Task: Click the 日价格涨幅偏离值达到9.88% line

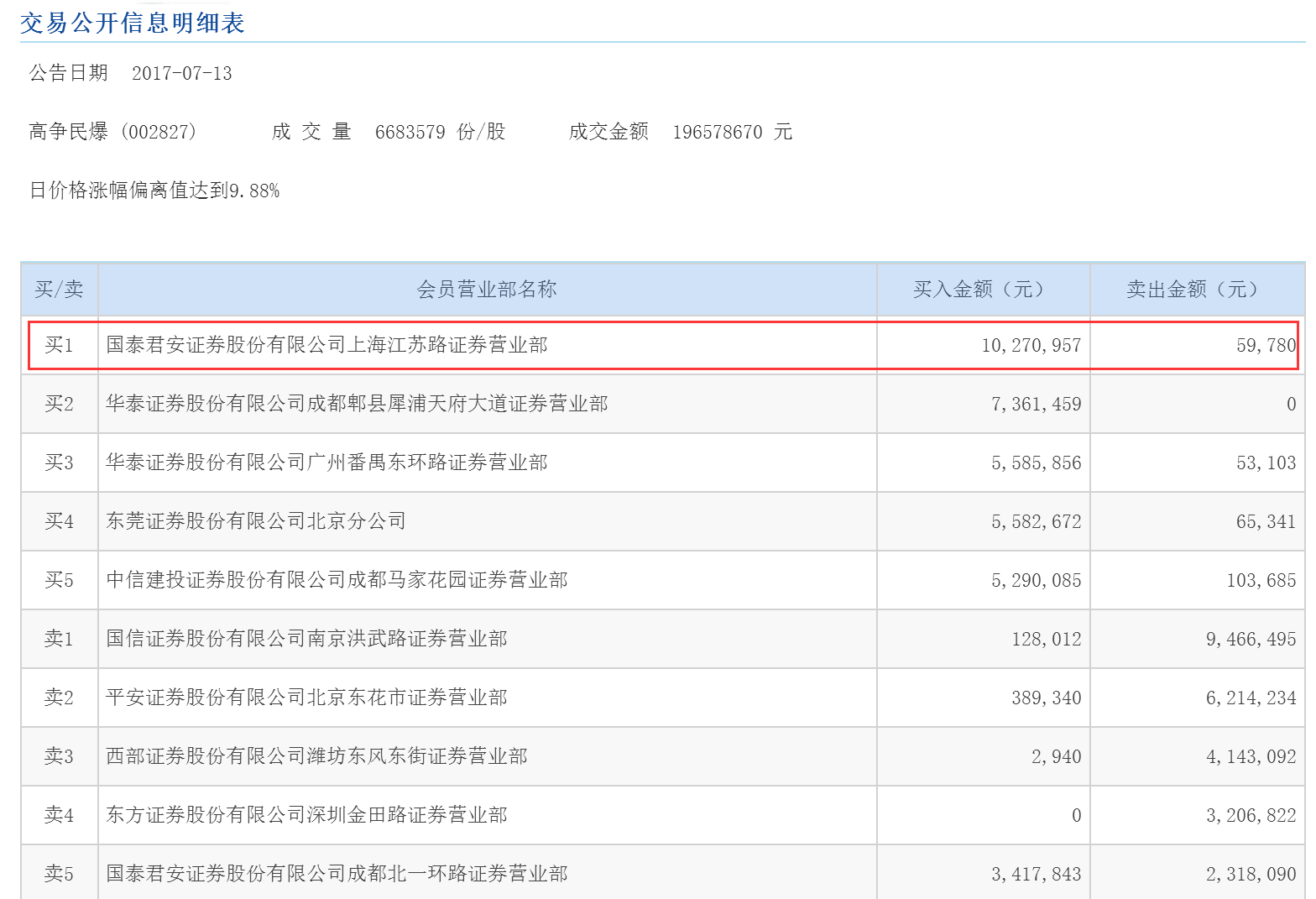Action: 154,191
